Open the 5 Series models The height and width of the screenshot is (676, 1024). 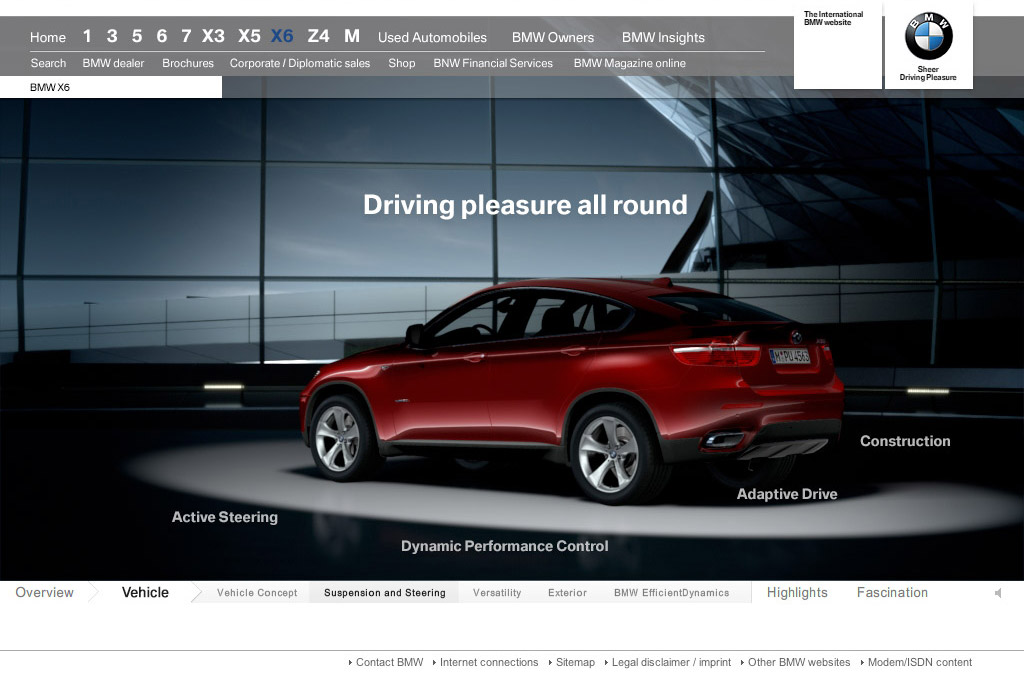click(136, 36)
